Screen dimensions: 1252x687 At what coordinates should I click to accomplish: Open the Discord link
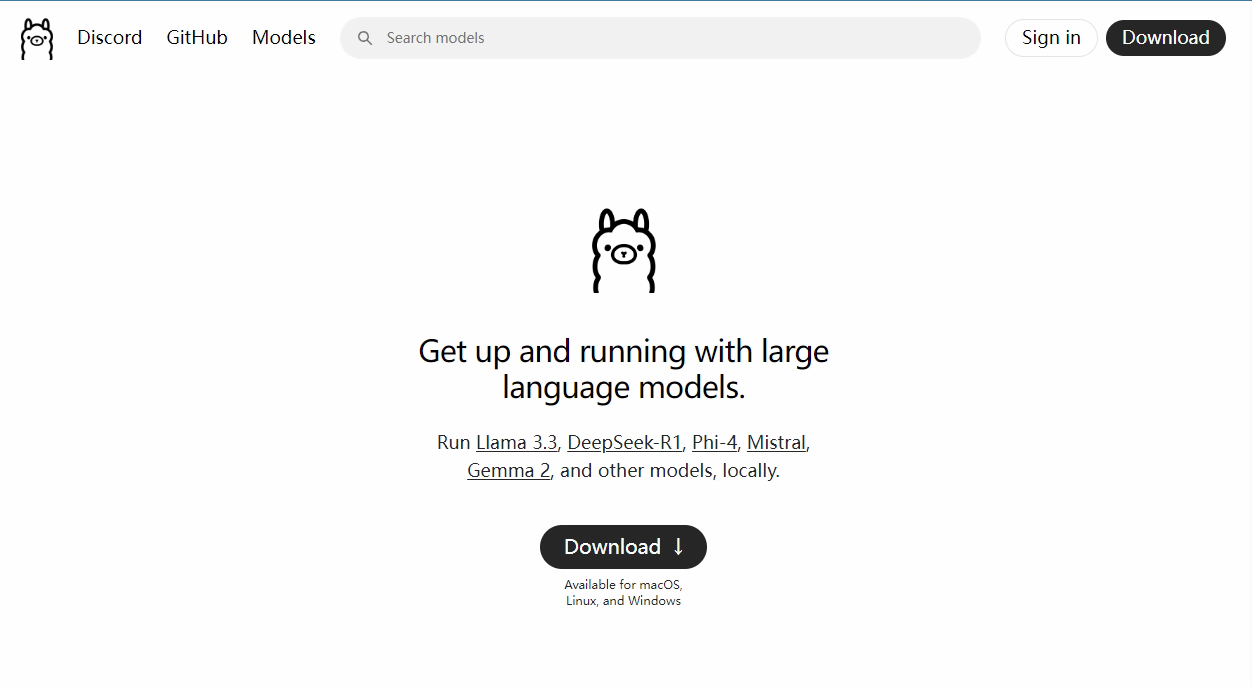[x=110, y=38]
